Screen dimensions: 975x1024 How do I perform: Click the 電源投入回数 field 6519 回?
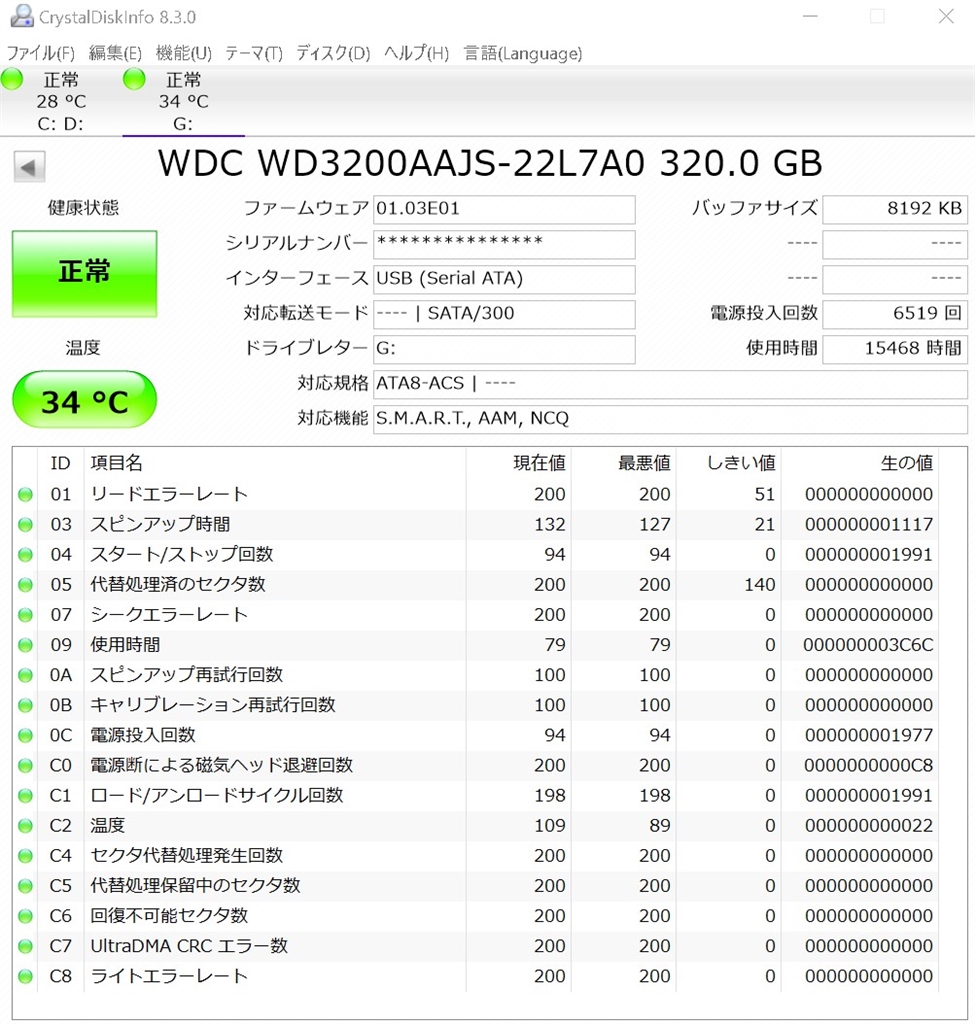pos(895,314)
